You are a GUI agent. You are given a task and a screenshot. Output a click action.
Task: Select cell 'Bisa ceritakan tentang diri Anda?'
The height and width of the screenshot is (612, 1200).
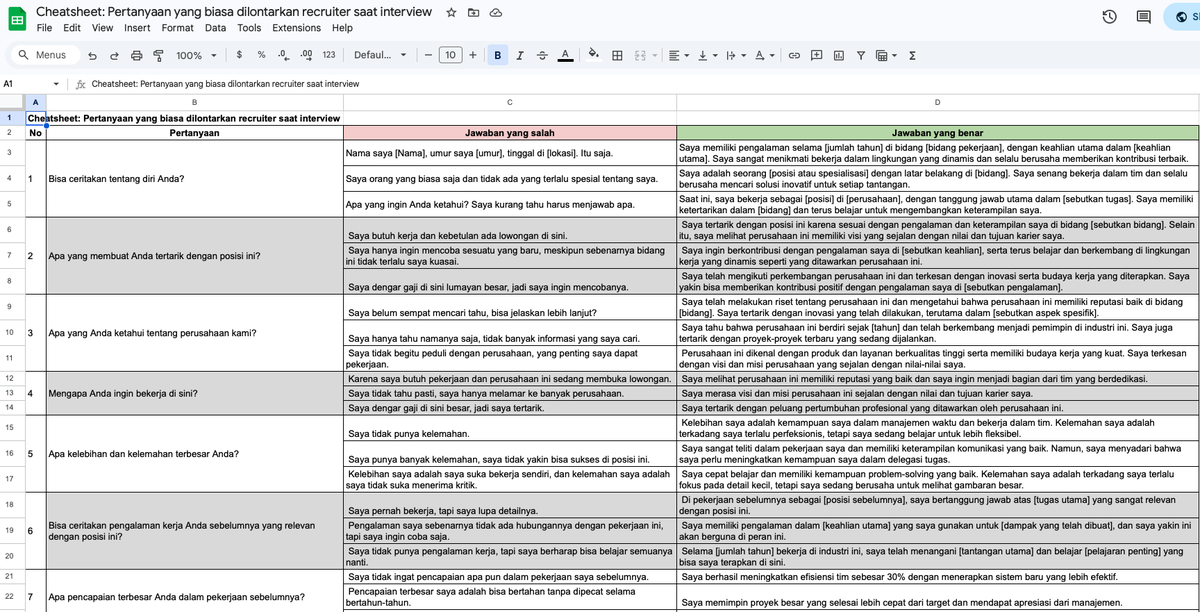click(194, 179)
